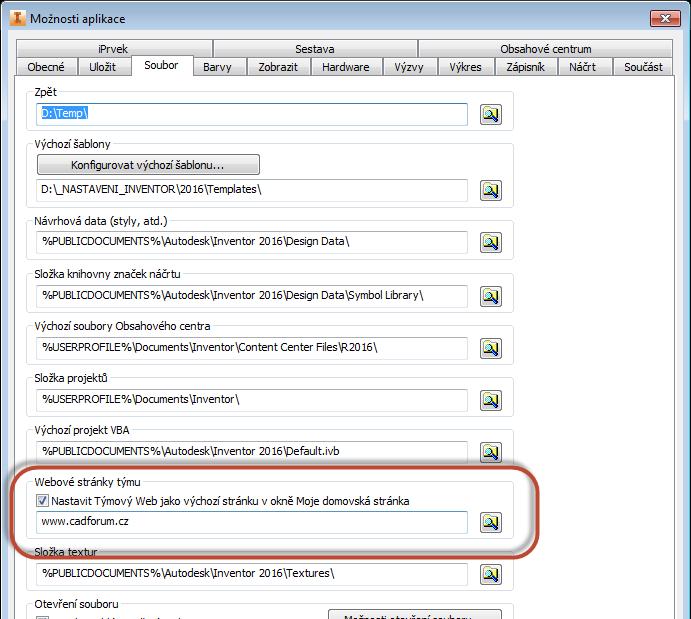Switch to the Barvy tab
The image size is (691, 619).
coord(218,67)
